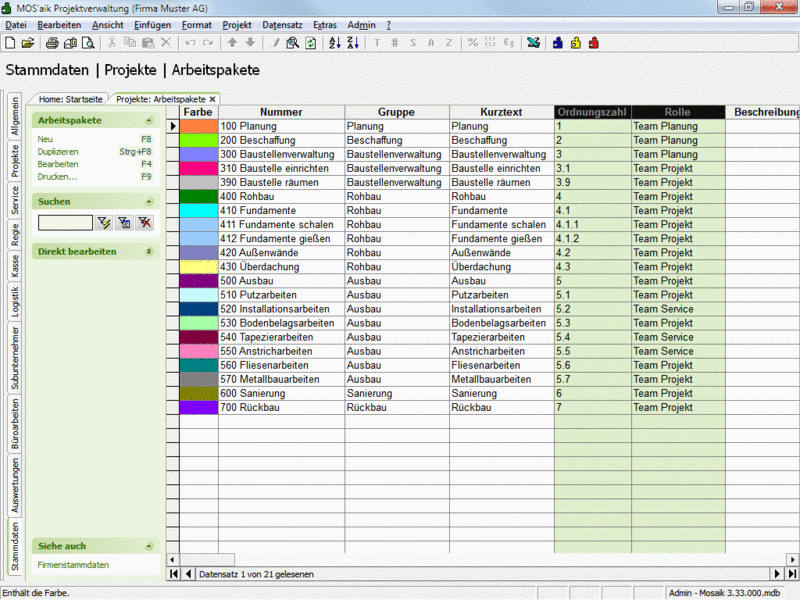Click the Open folder toolbar icon
Viewport: 800px width, 600px height.
click(x=28, y=43)
